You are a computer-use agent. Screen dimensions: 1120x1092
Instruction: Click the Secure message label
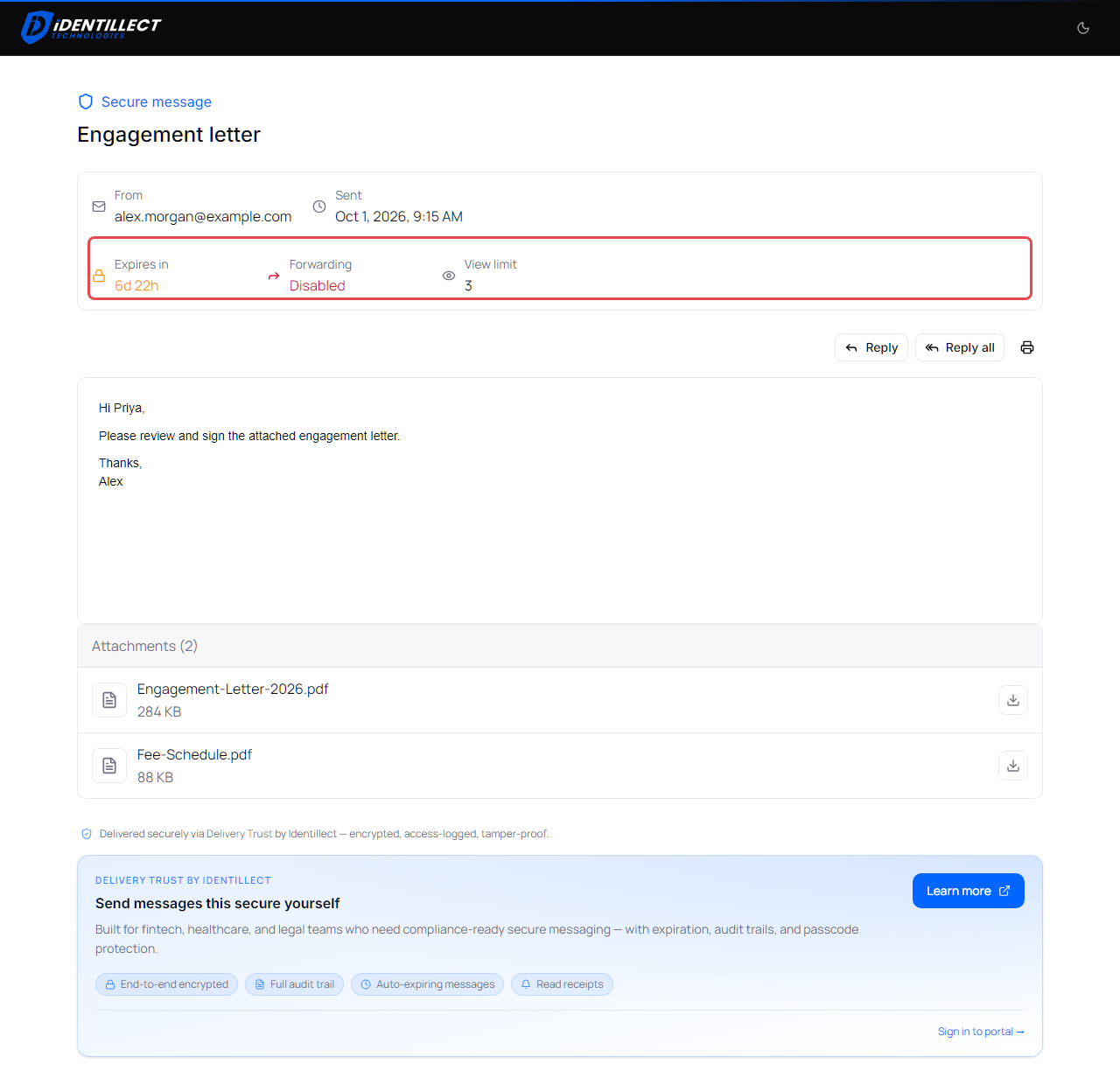tap(157, 101)
